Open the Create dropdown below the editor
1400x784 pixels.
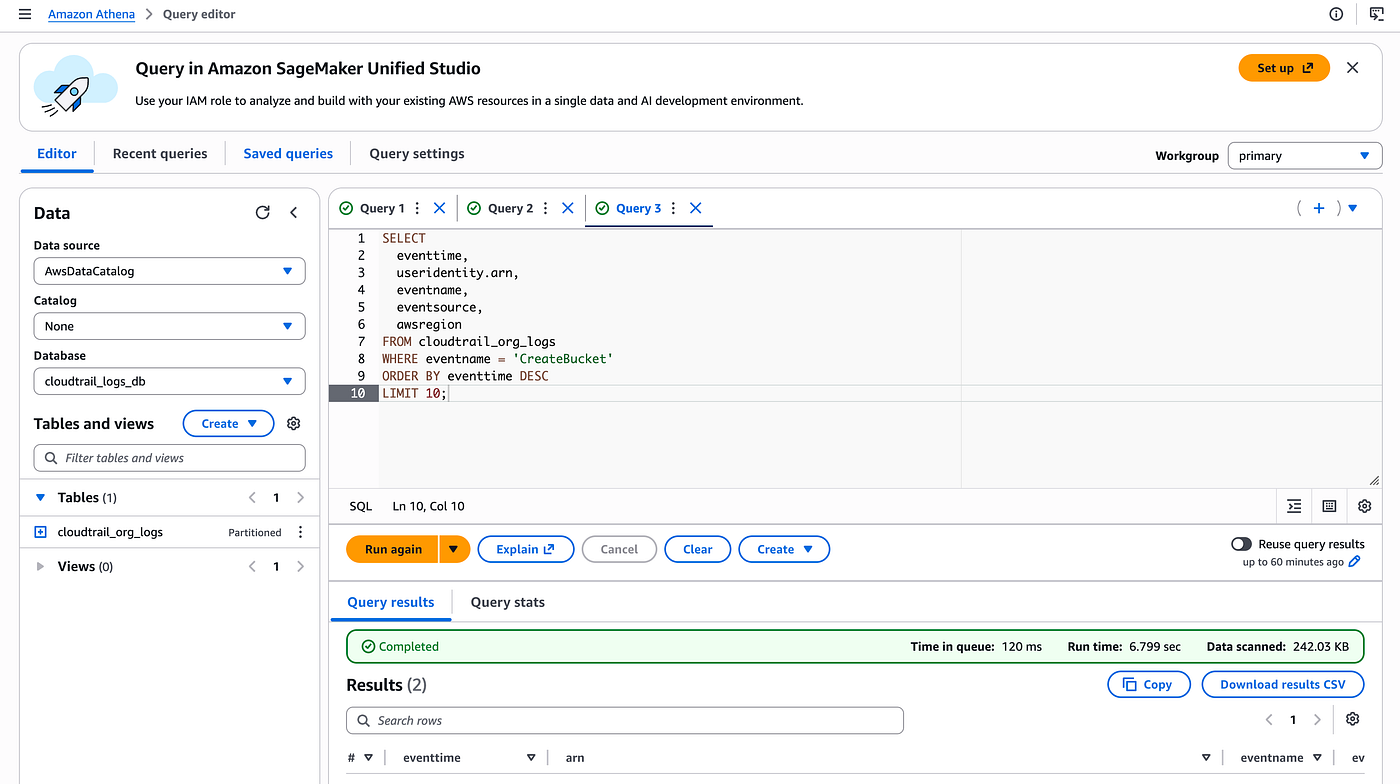784,549
